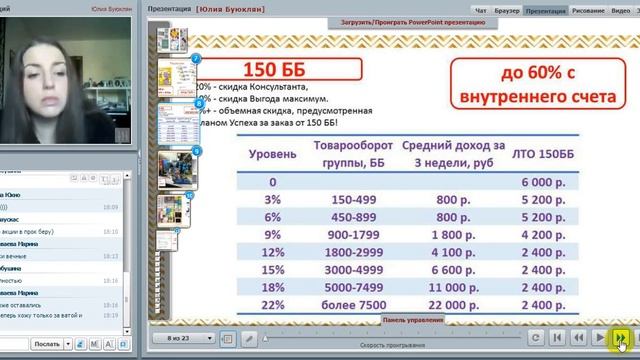Open slide thumbnail number 9
This screenshot has width=640, height=360.
click(177, 170)
